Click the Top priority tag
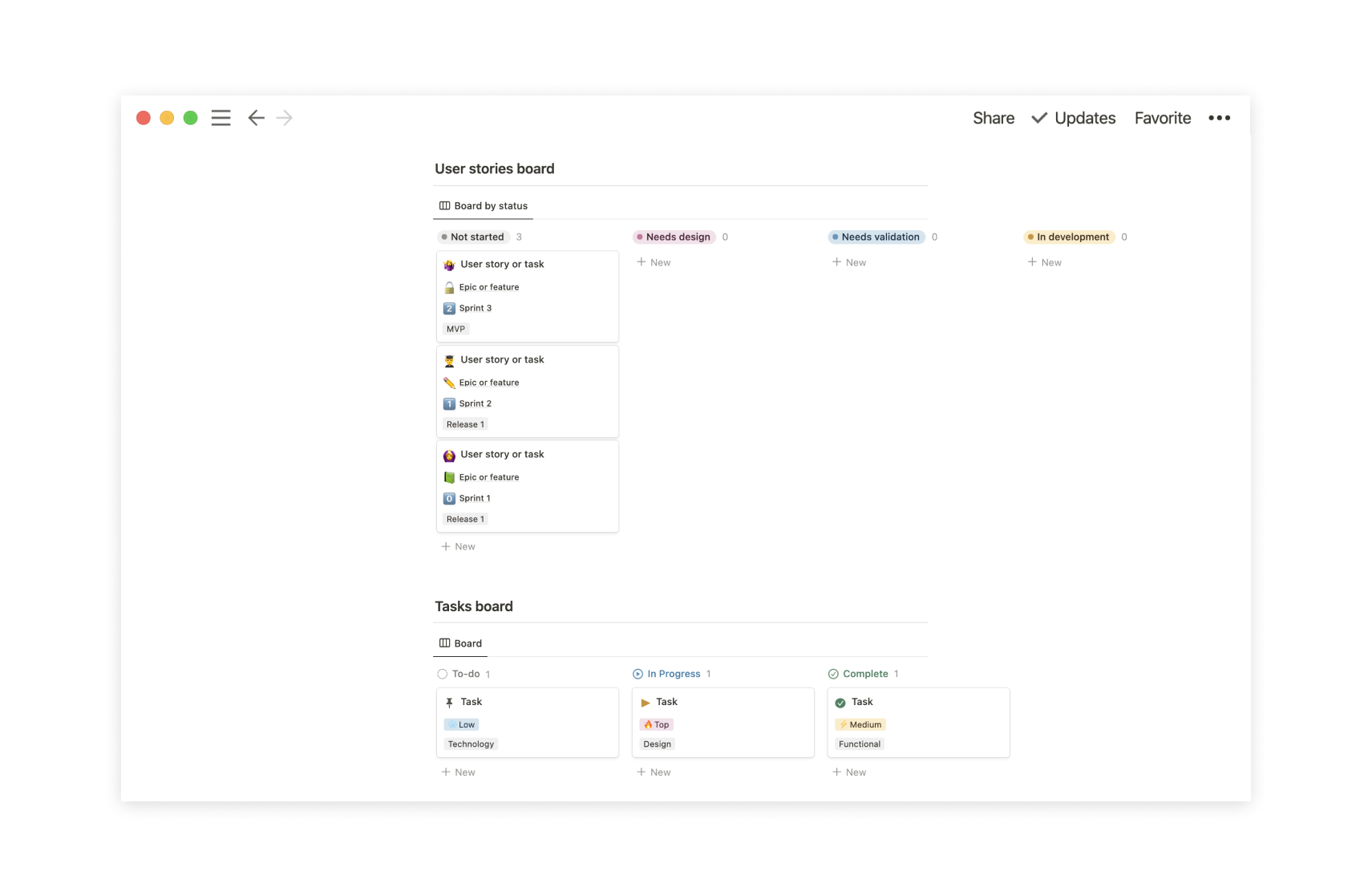1372x896 pixels. coord(657,724)
